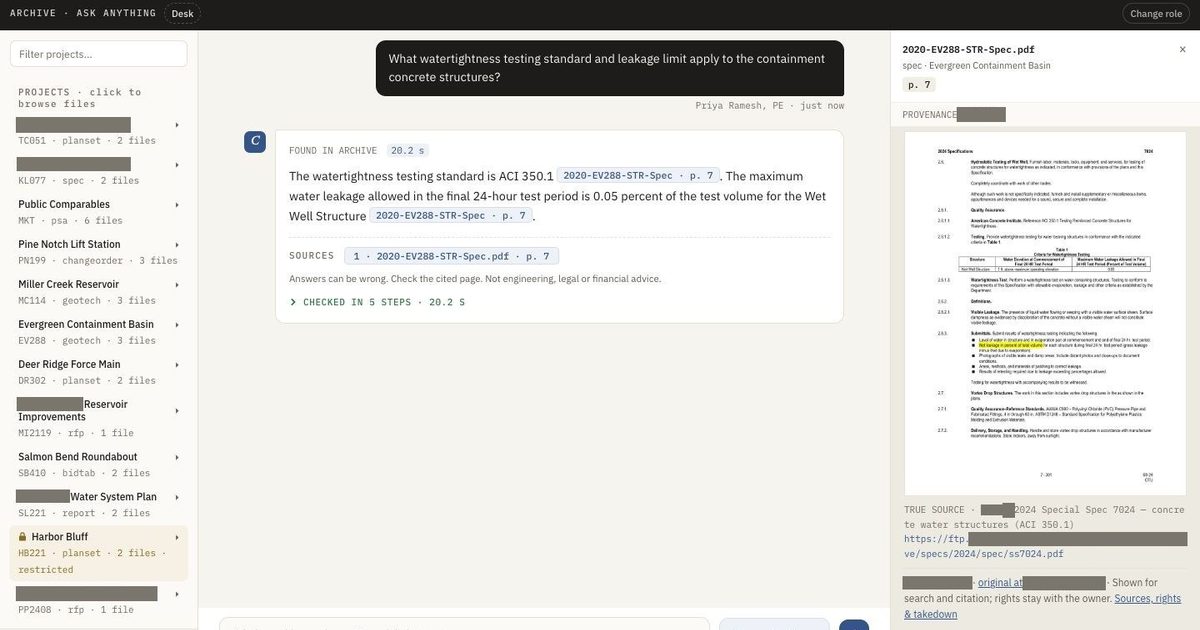Click the Archive · Ask Anything title
The width and height of the screenshot is (1200, 630).
coord(83,13)
